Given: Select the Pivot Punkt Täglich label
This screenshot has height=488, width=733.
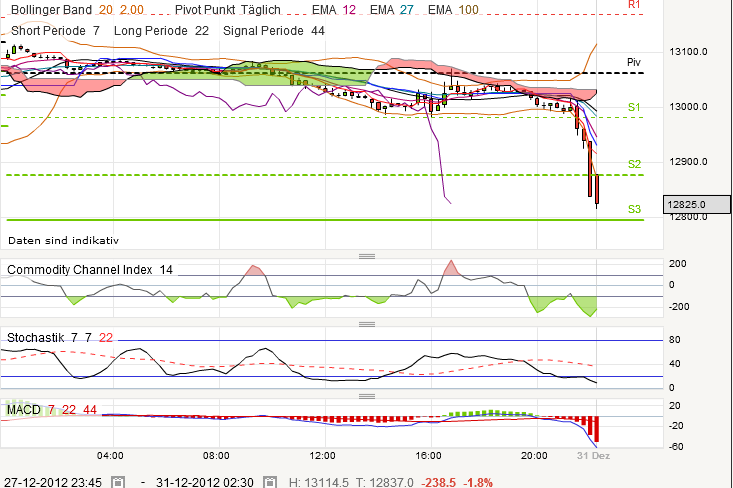Looking at the screenshot, I should pos(228,9).
